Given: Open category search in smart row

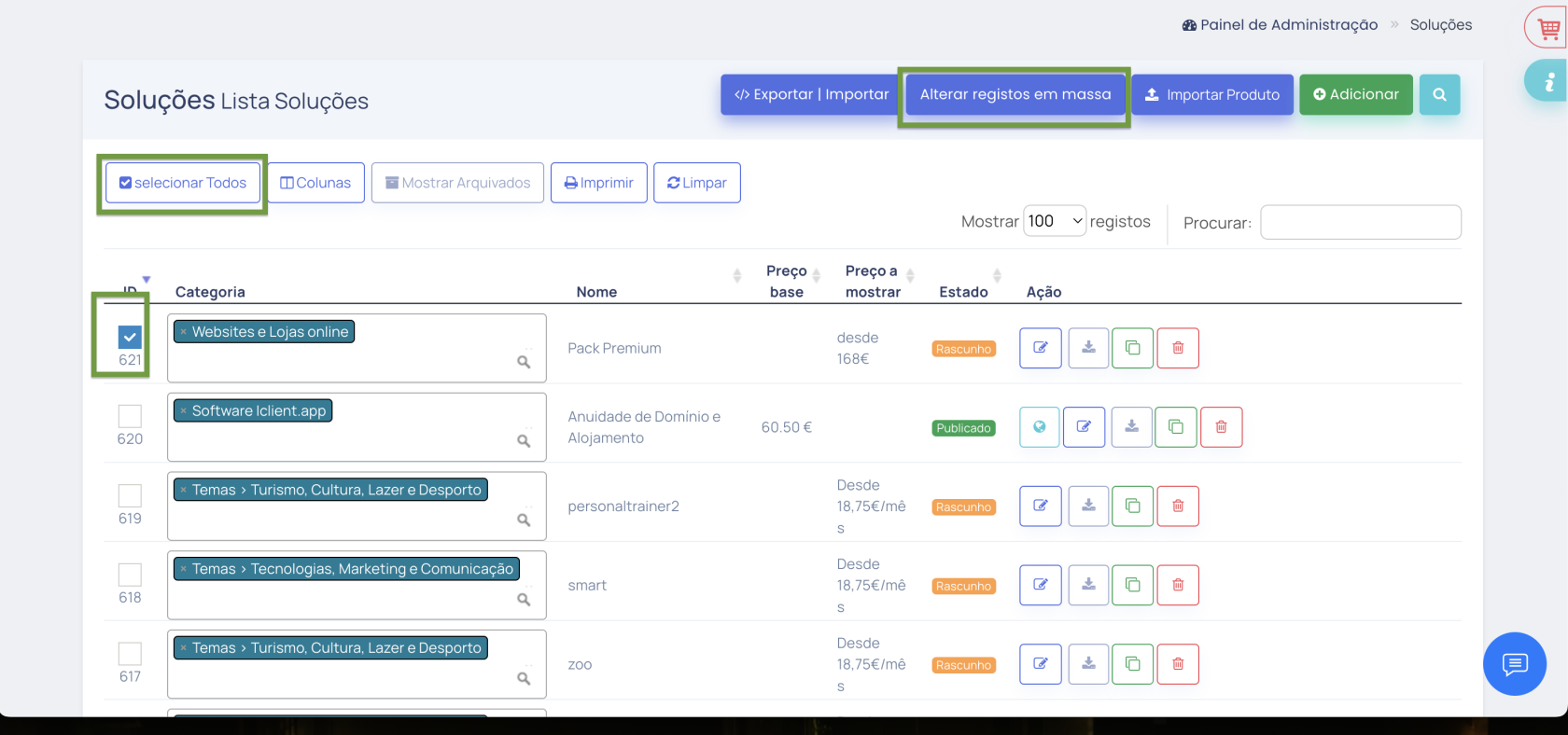Looking at the screenshot, I should [524, 600].
